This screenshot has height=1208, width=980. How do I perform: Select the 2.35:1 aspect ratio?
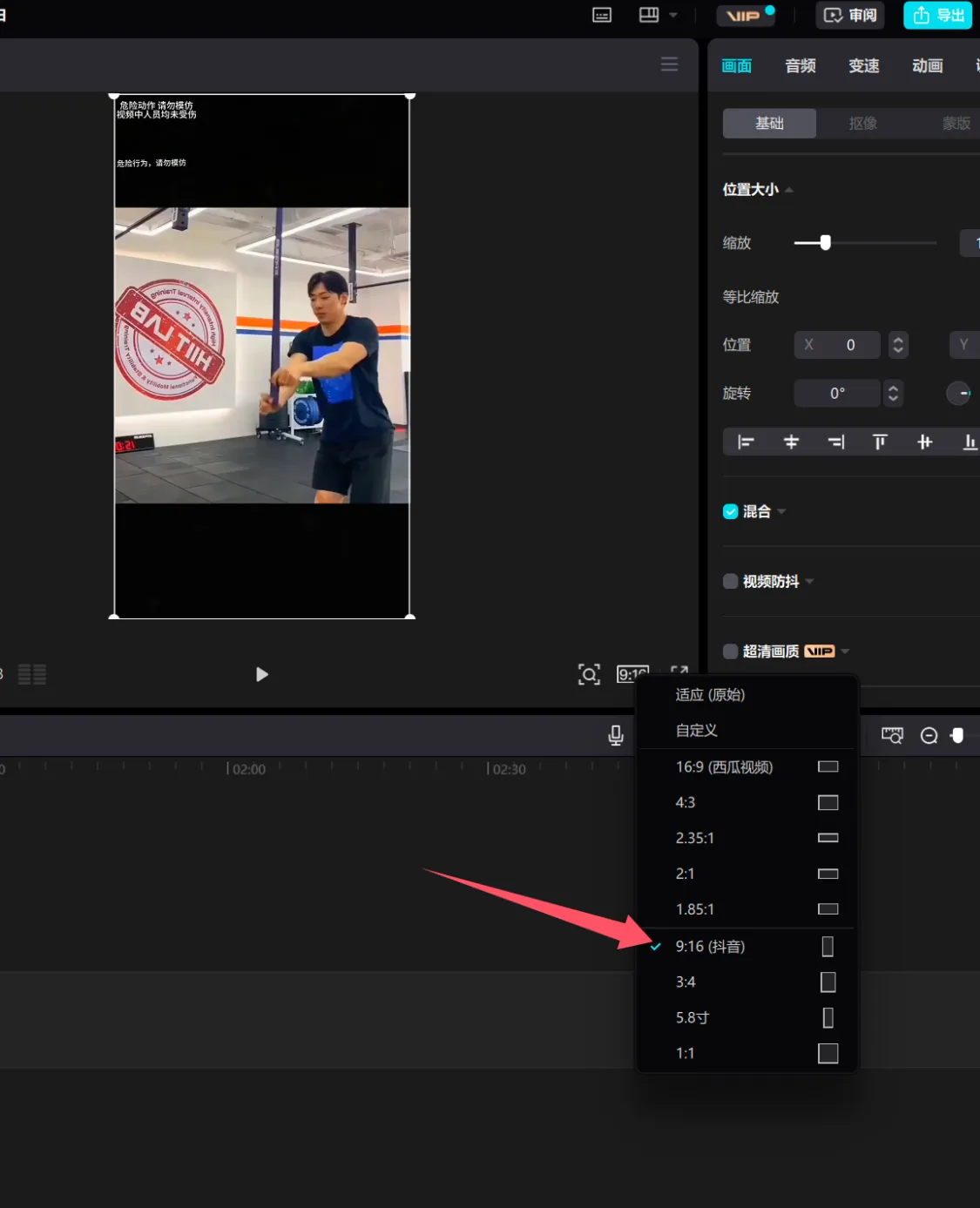[x=747, y=839]
